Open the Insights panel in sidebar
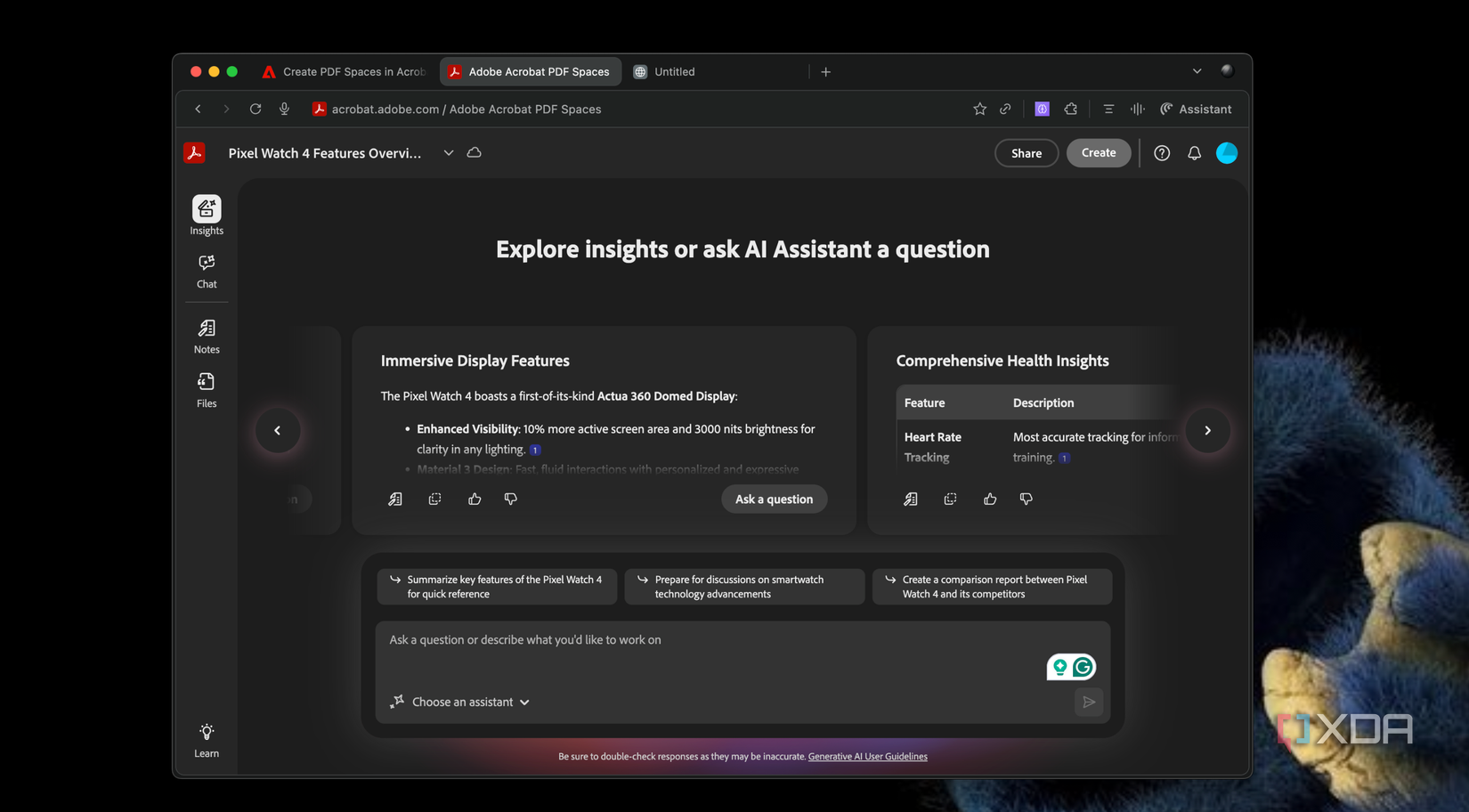This screenshot has width=1469, height=812. click(x=207, y=215)
